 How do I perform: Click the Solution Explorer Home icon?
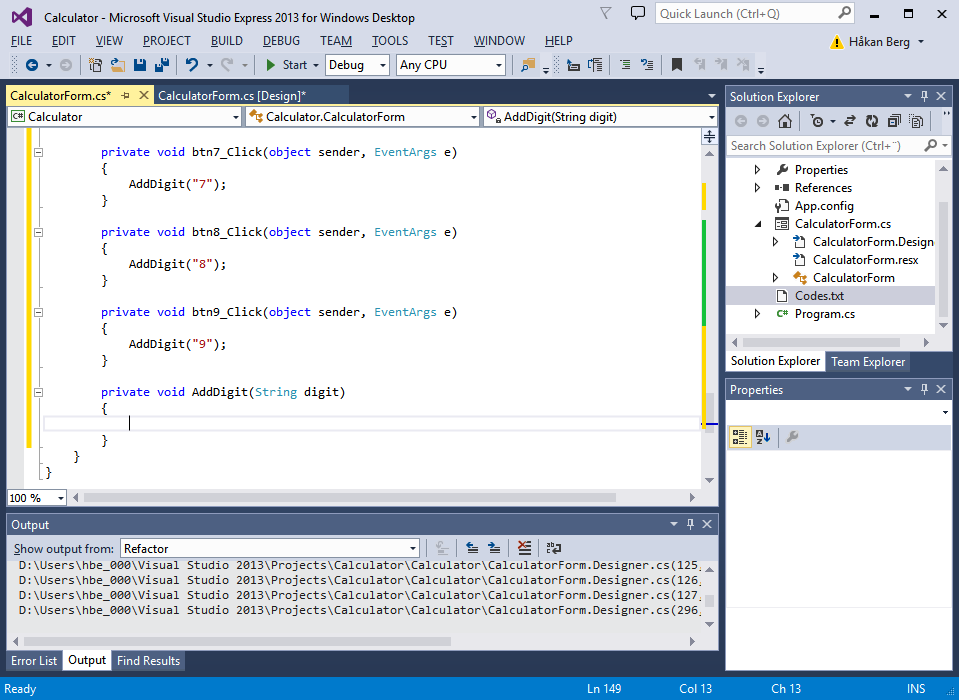coord(785,121)
